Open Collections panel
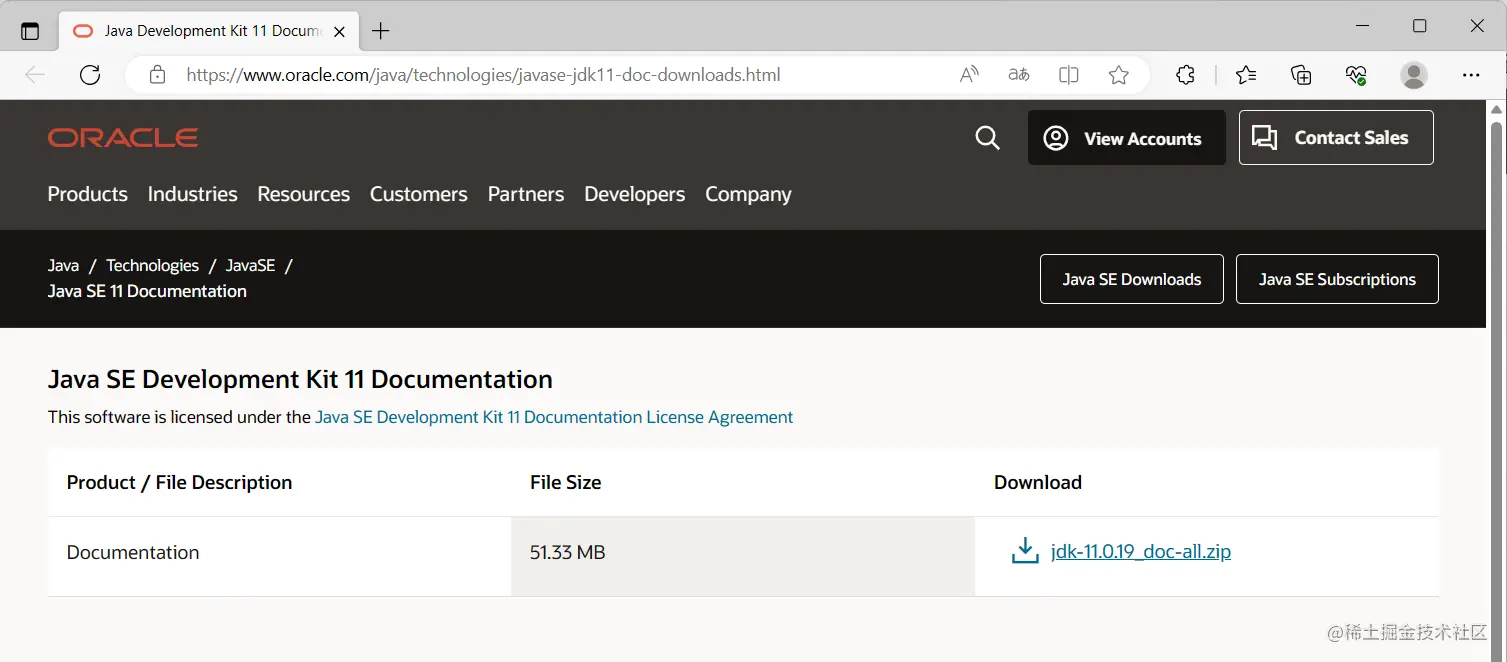The image size is (1507, 662). (x=1301, y=75)
